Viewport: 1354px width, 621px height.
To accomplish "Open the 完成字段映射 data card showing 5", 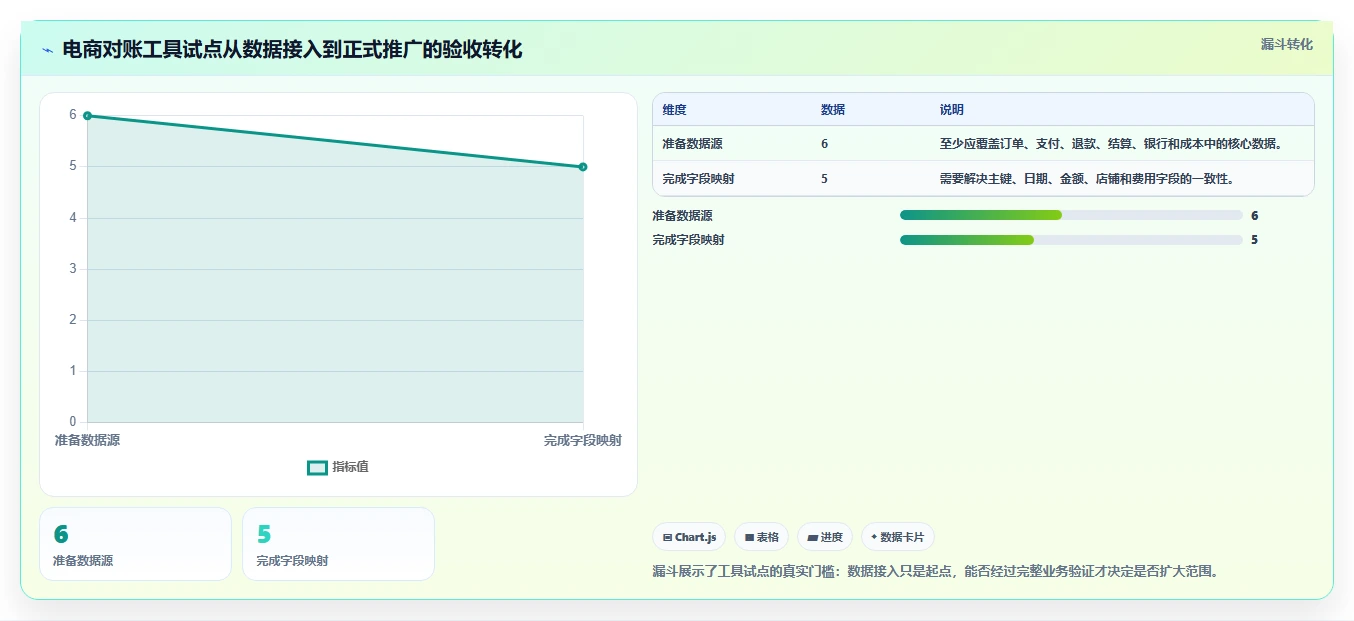I will coord(338,544).
